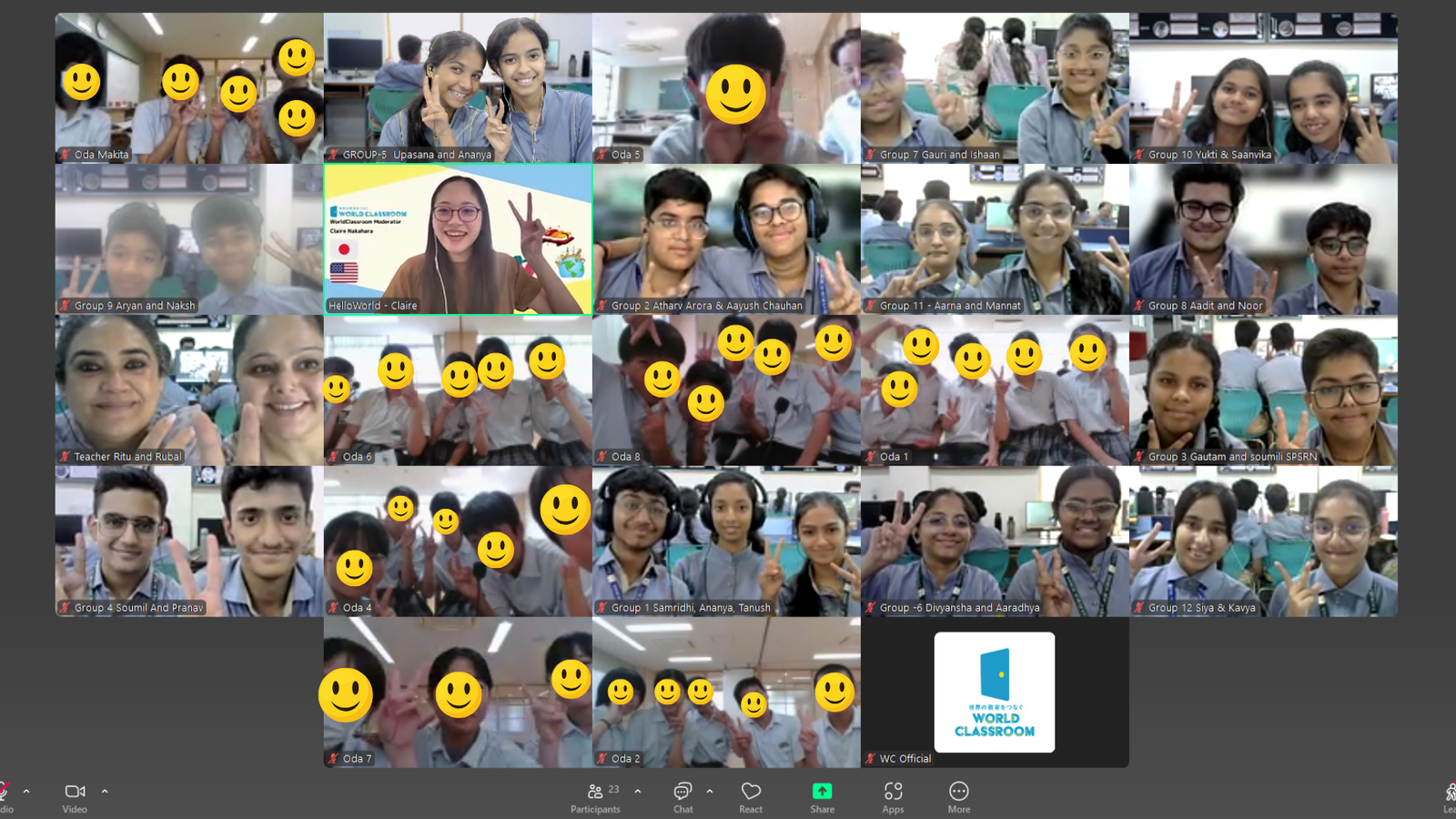Click the green Share screen icon
Viewport: 1456px width, 819px height.
(822, 791)
